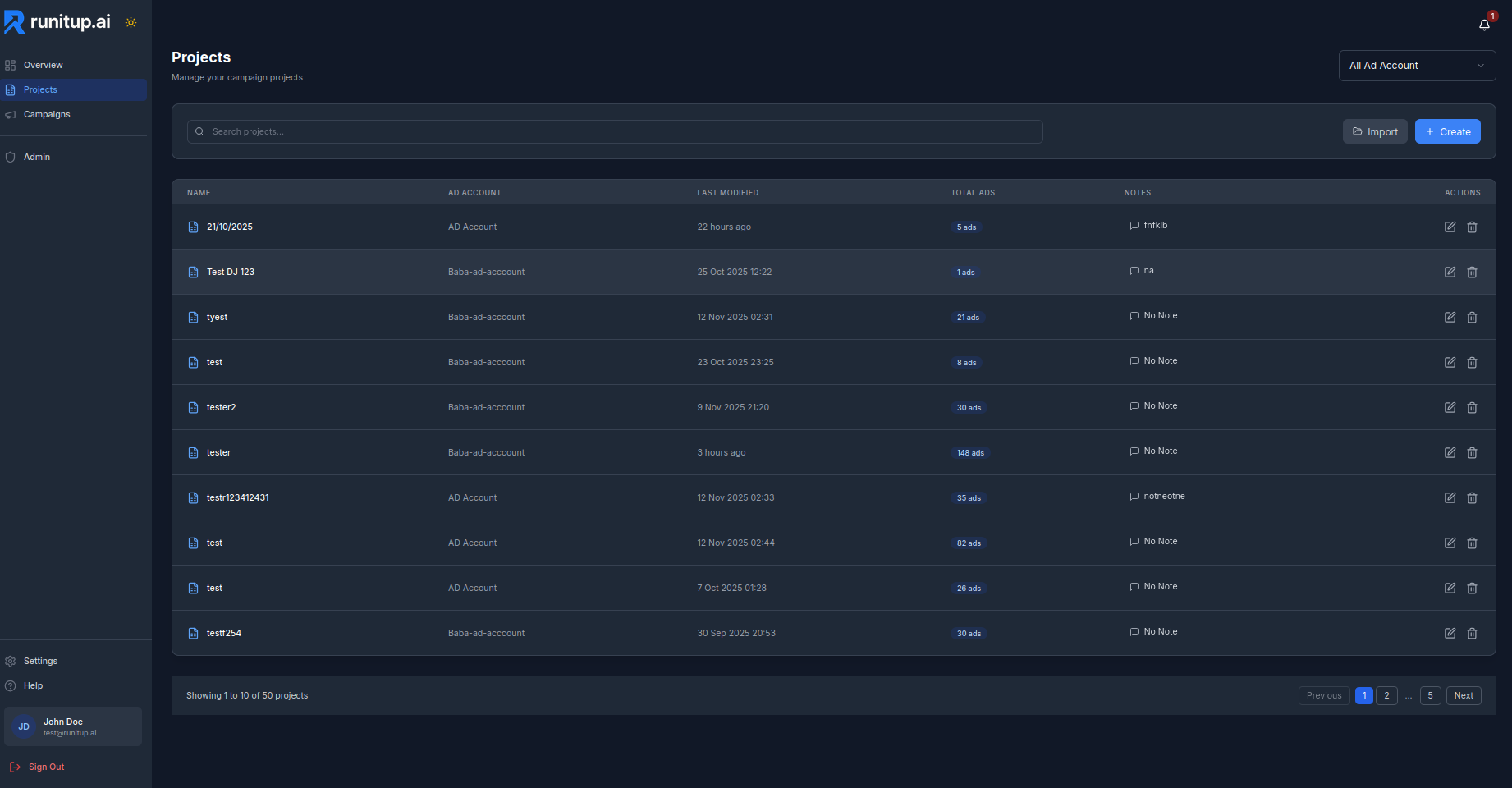Toggle the light/dark theme sun icon
Image resolution: width=1512 pixels, height=788 pixels.
pyautogui.click(x=131, y=23)
